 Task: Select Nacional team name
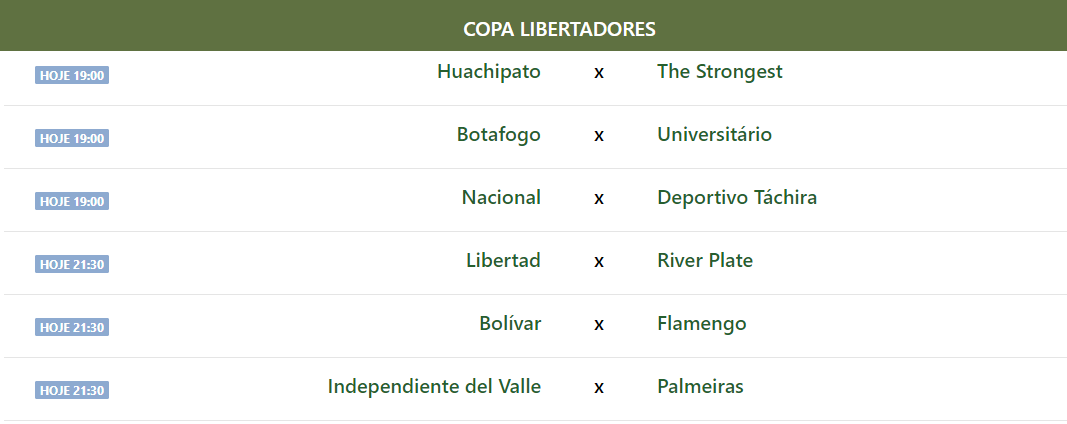pyautogui.click(x=501, y=198)
